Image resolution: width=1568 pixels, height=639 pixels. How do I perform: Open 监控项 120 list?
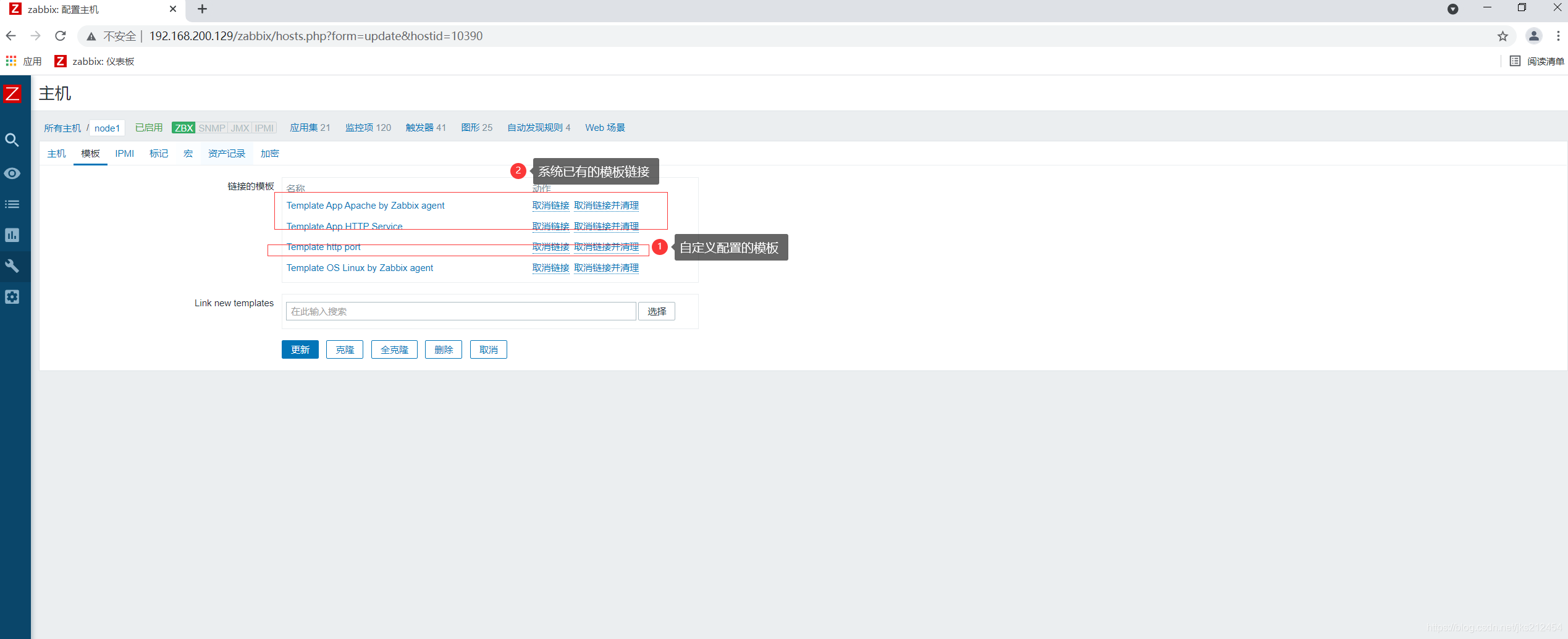(x=368, y=128)
